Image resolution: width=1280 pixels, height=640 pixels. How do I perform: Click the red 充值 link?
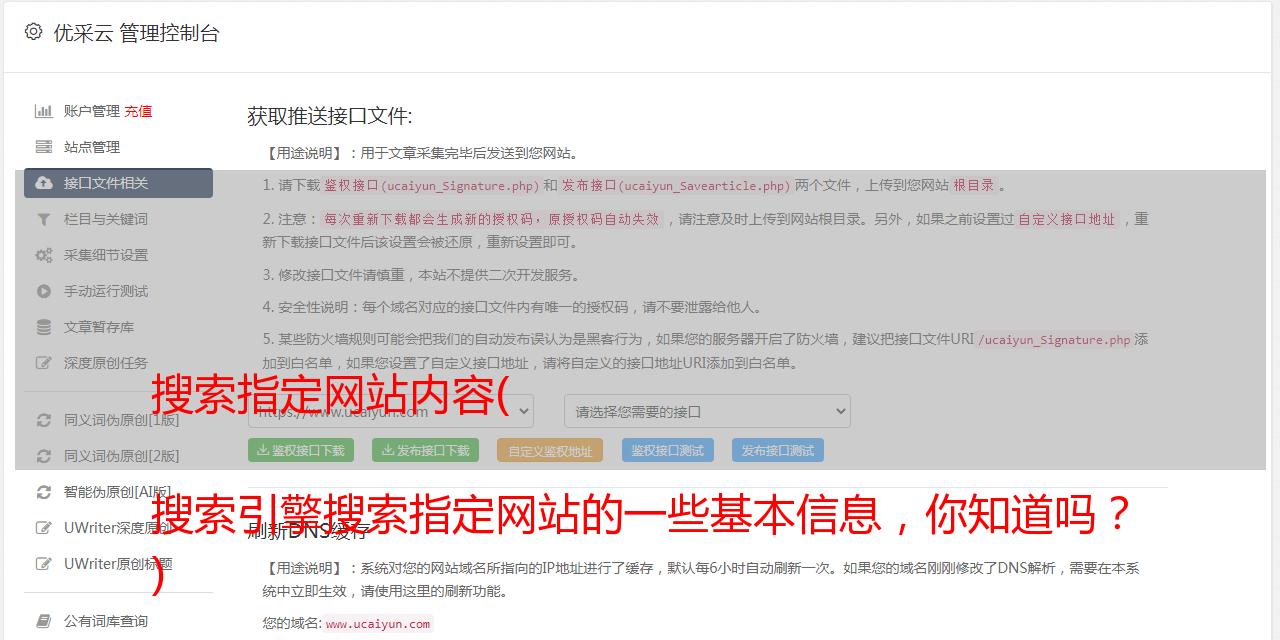(138, 111)
